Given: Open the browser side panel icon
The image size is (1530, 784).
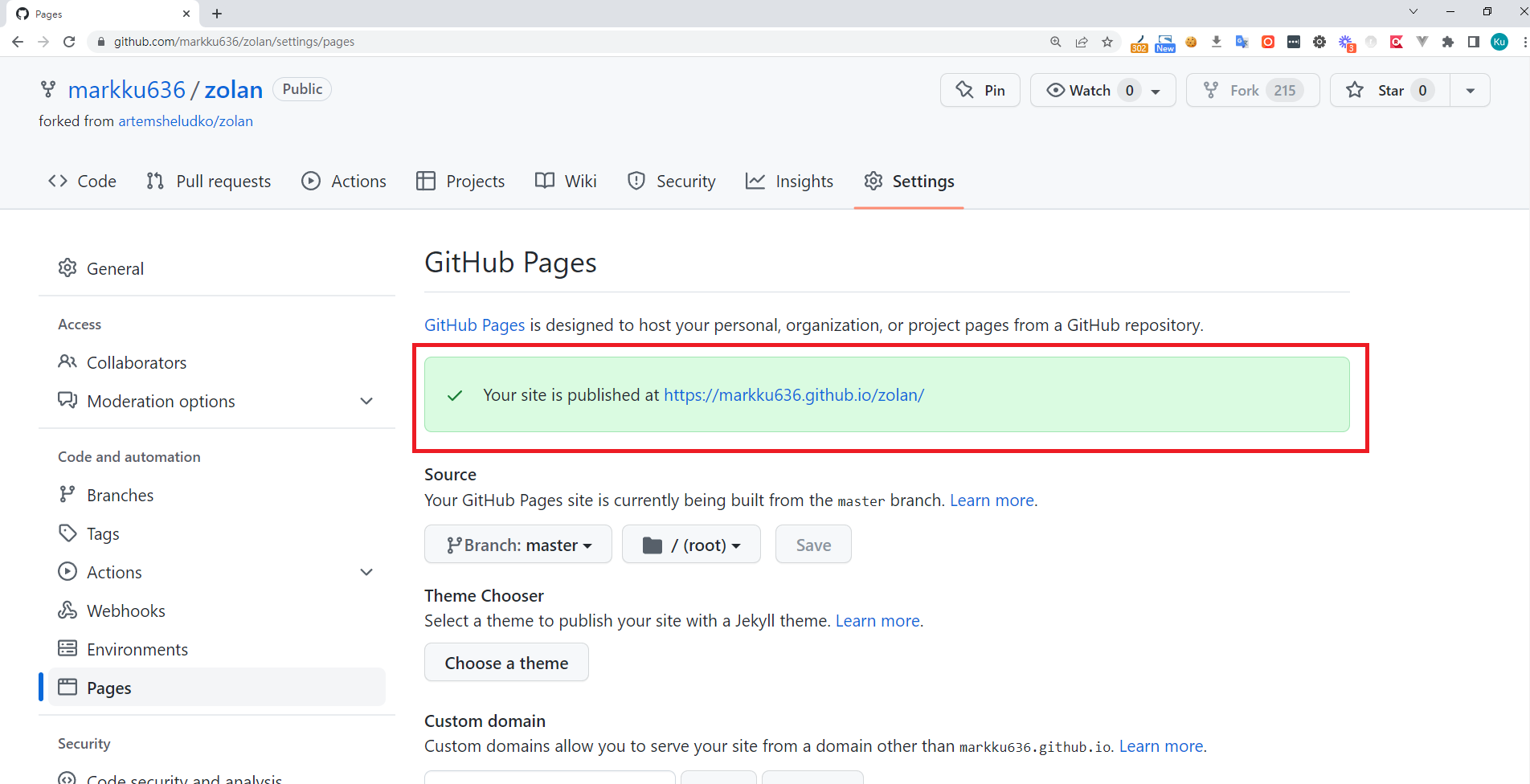Looking at the screenshot, I should pyautogui.click(x=1474, y=42).
